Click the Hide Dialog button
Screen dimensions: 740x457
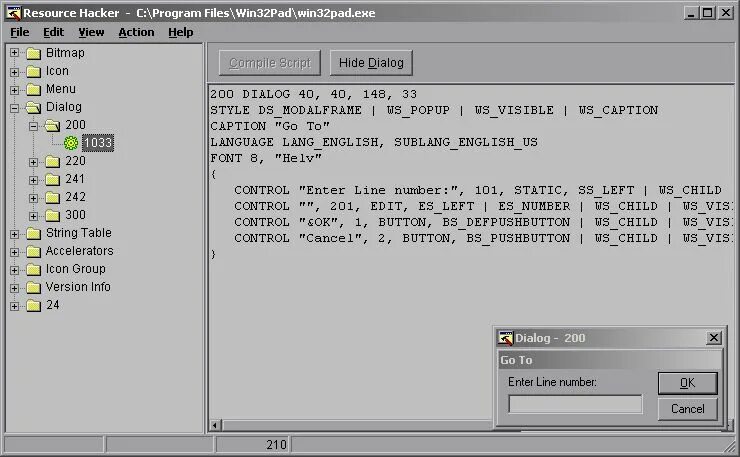(371, 63)
